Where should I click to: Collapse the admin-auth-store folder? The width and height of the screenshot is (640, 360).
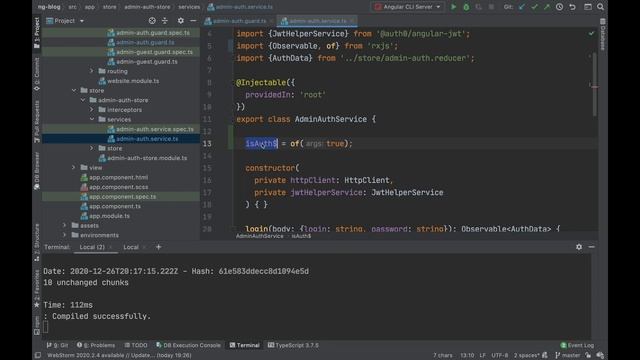click(x=83, y=100)
